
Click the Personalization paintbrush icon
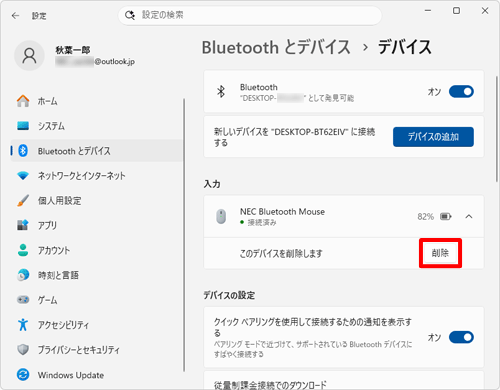pyautogui.click(x=23, y=200)
